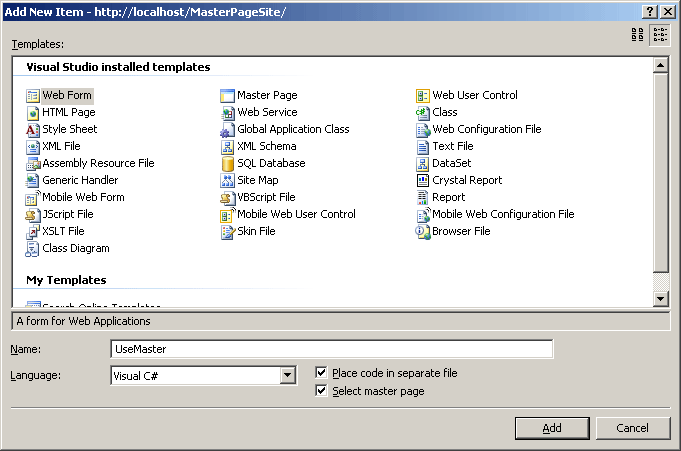Open the Language dropdown arrow
681x451 pixels.
(288, 375)
